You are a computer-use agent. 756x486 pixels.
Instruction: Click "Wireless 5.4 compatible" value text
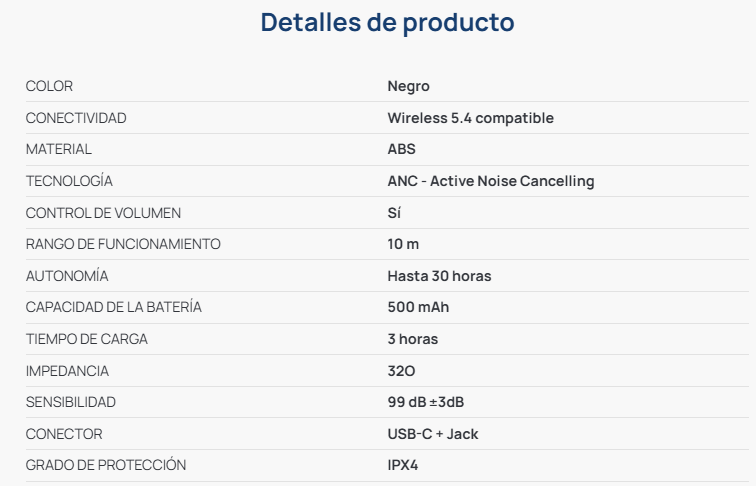[470, 118]
